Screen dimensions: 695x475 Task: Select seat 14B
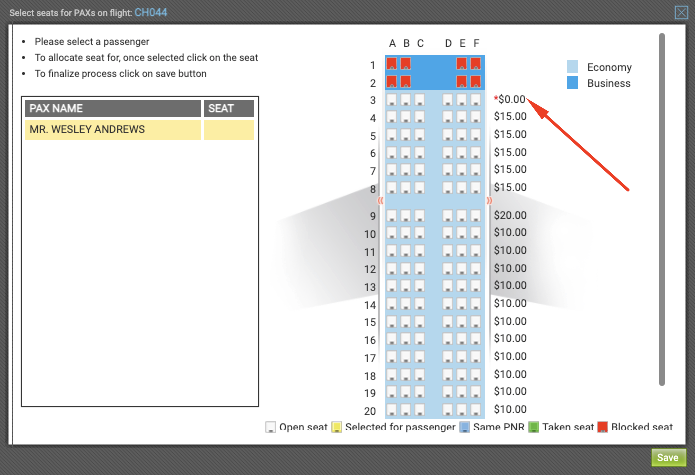406,304
